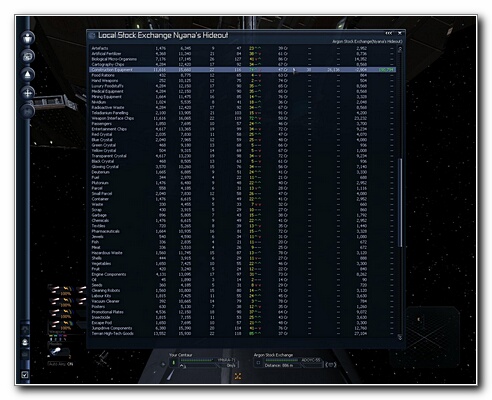This screenshot has height=400, width=492.
Task: Click the scroll-up arrow of stock list
Action: [400, 49]
